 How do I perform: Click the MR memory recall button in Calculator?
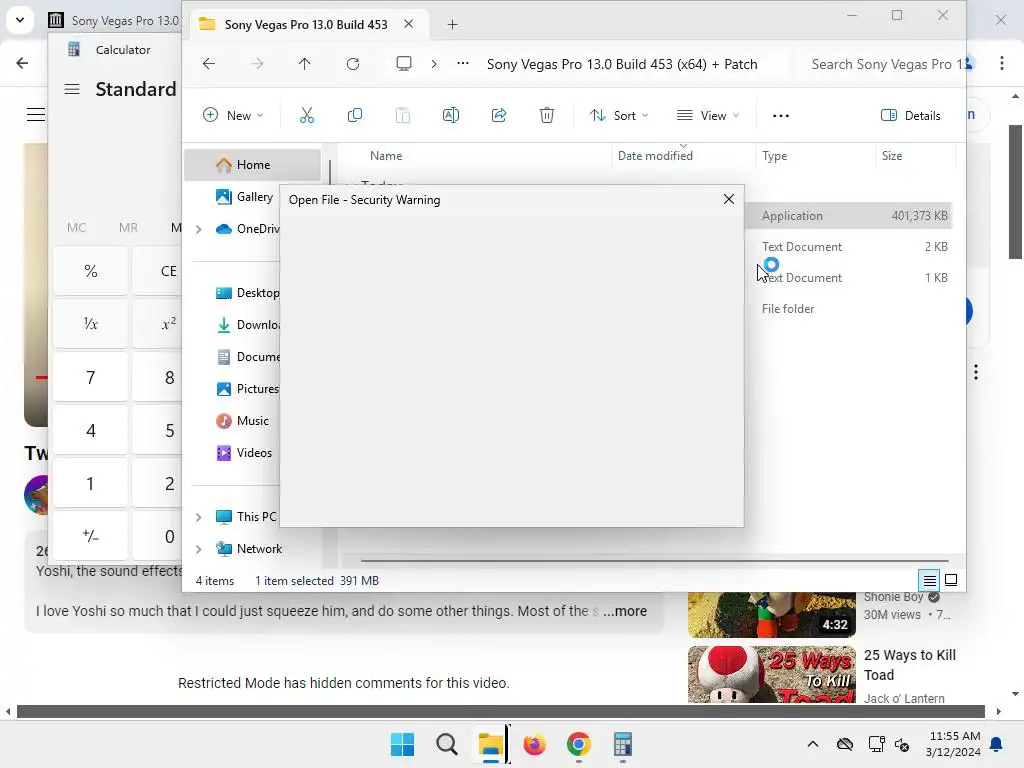[x=128, y=227]
